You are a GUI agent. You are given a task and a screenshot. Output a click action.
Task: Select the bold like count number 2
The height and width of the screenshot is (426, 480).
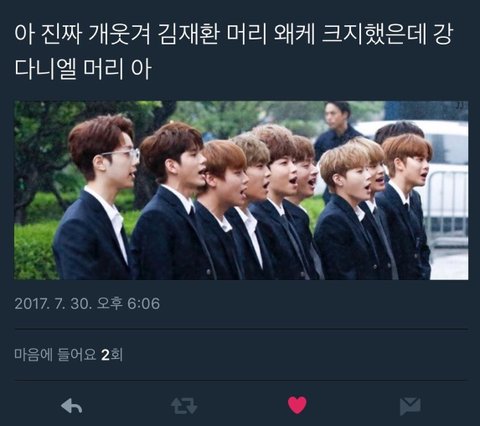[x=105, y=355]
